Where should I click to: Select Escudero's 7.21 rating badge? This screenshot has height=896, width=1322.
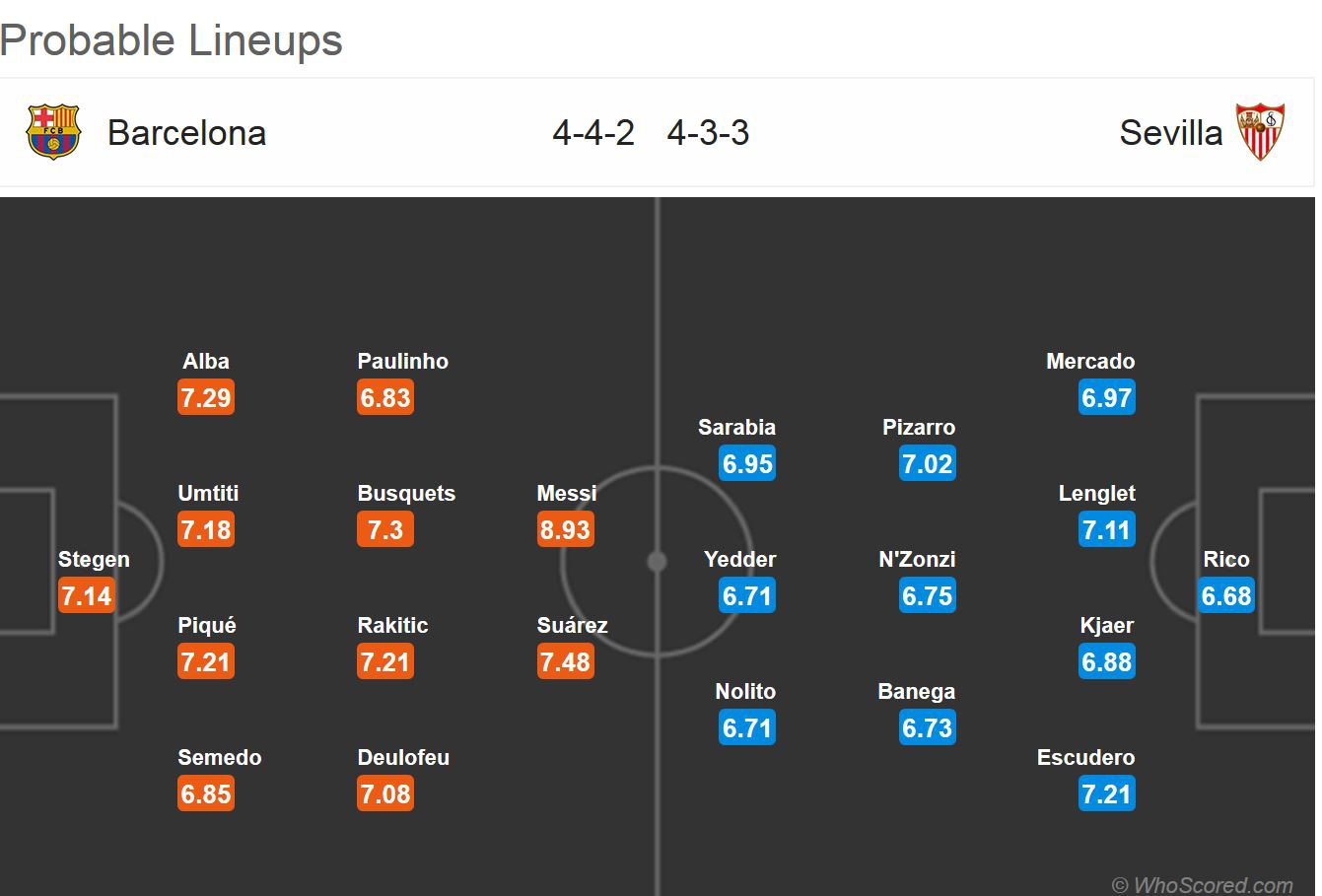[1107, 794]
